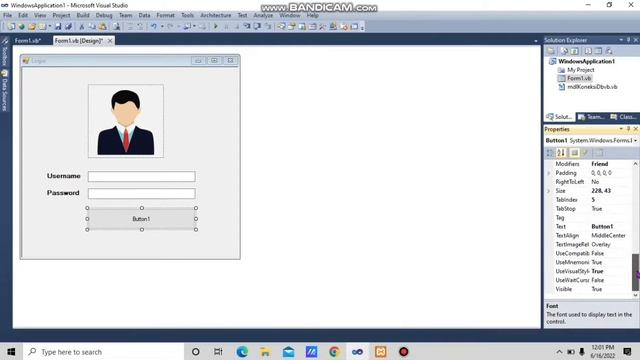
Task: Switch Properties grid to Alphabetical view
Action: coord(561,153)
